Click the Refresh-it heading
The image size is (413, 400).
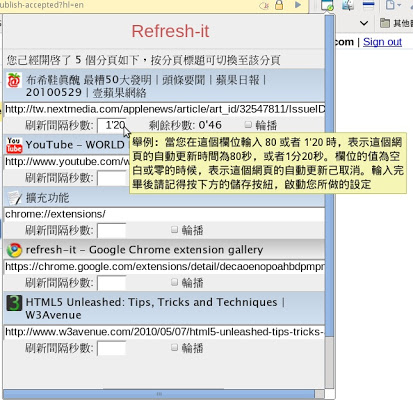[170, 31]
